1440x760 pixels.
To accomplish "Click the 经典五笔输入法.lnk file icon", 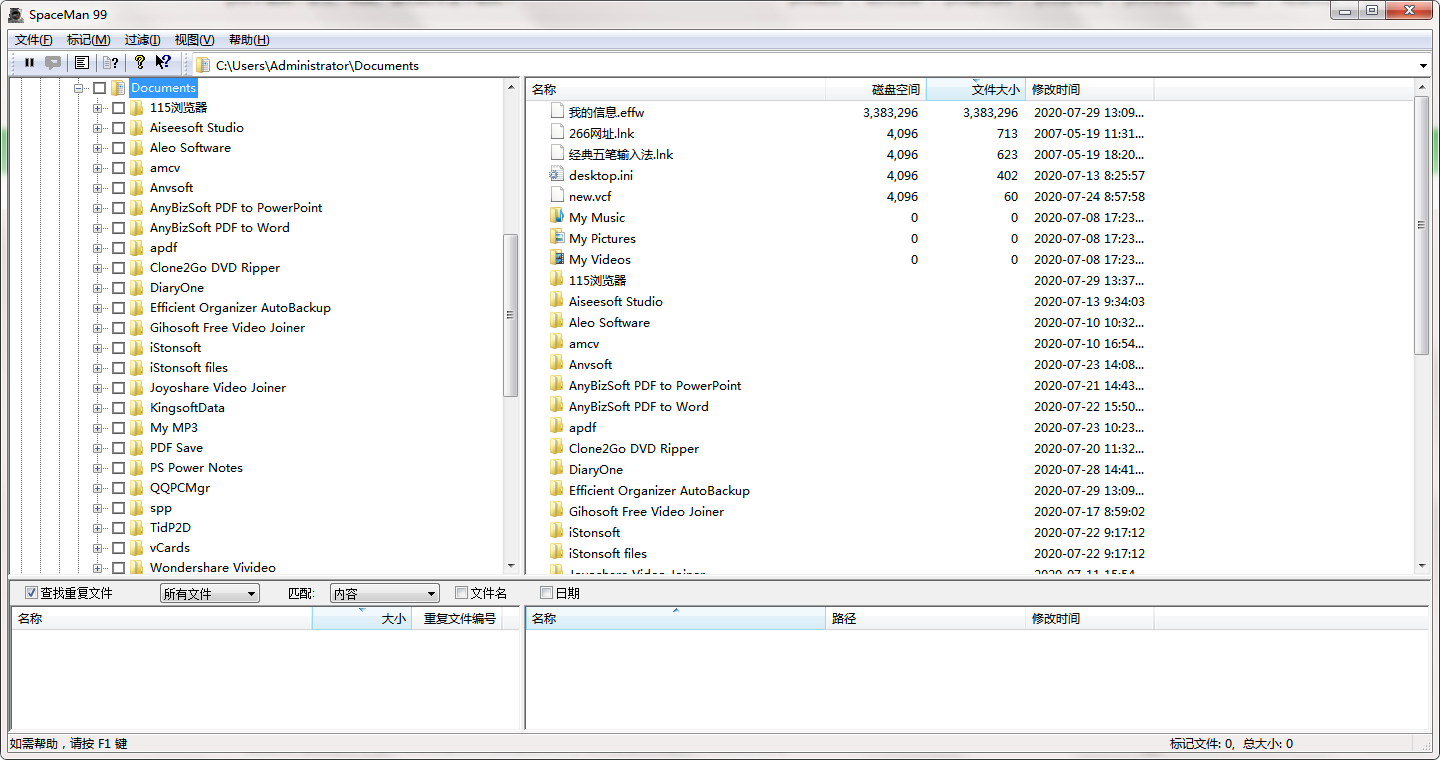I will point(557,154).
